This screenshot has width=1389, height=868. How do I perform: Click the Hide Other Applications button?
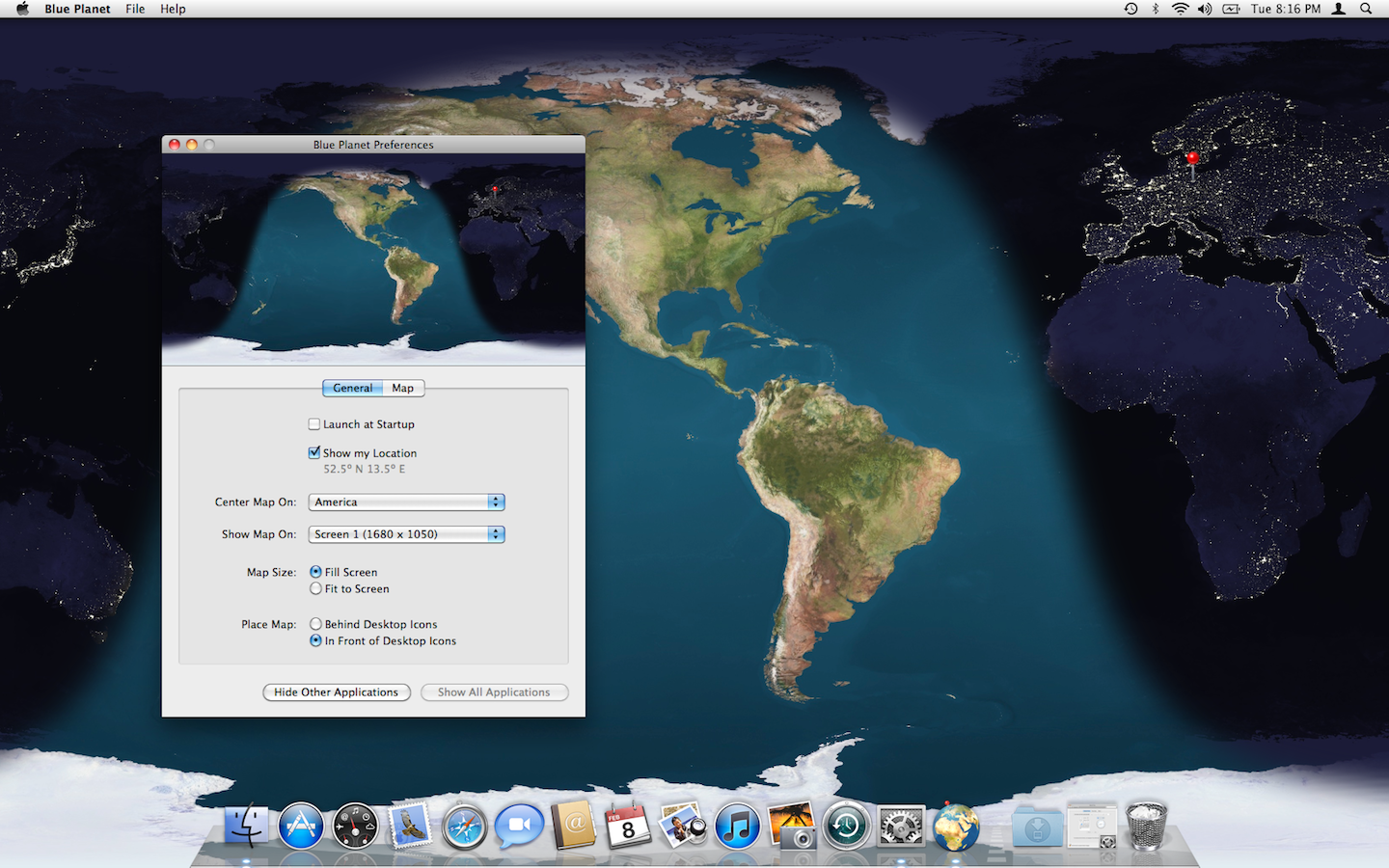[x=337, y=692]
